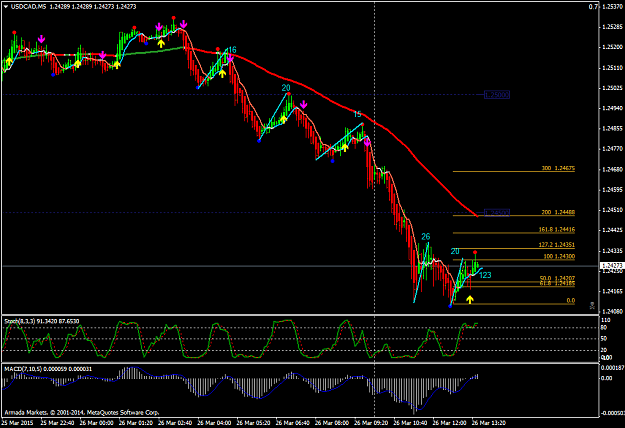Select the cyan wave label 15
Screen dimensions: 625x428
click(357, 114)
